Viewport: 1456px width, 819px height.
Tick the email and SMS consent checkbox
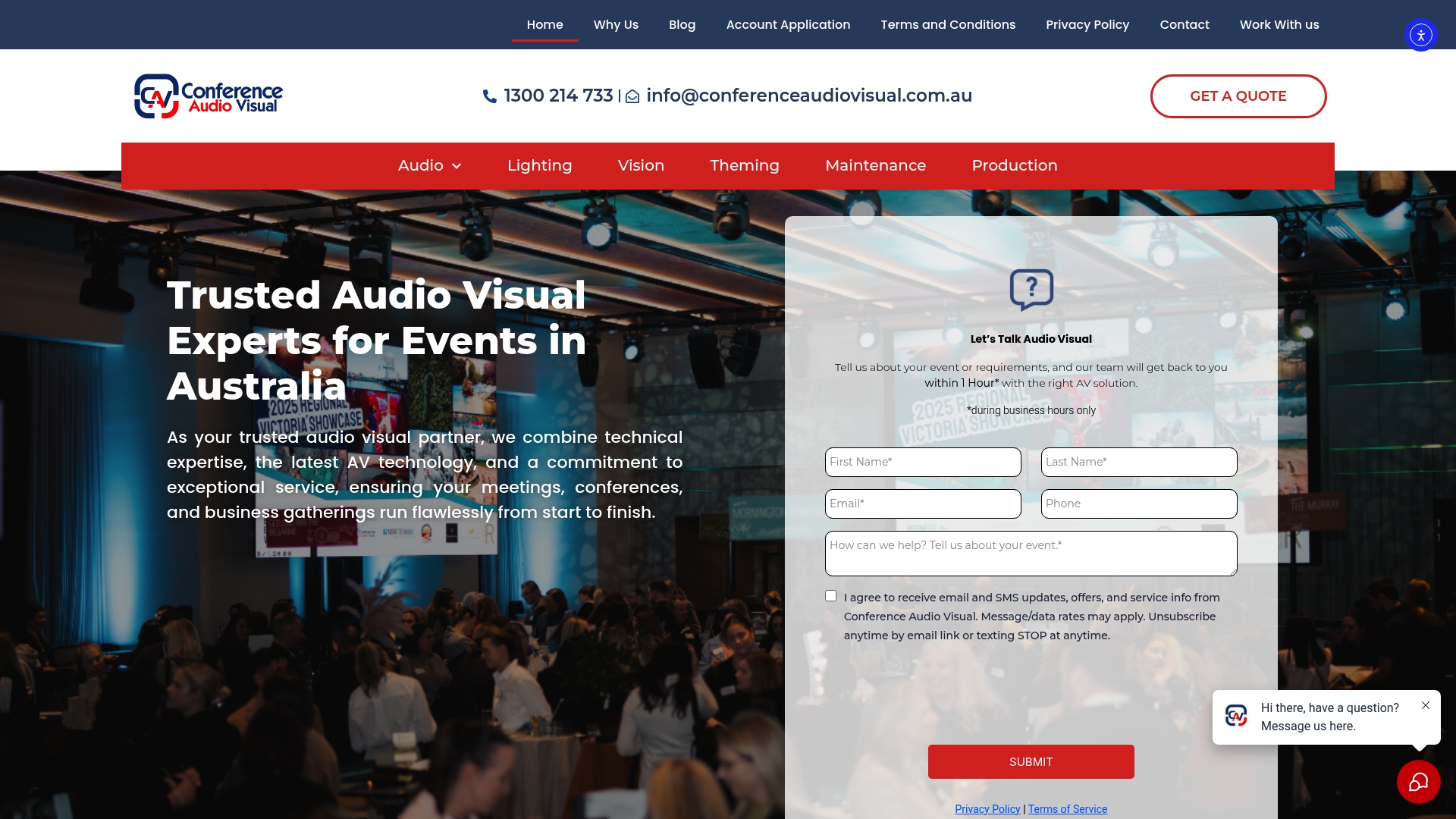pos(831,596)
